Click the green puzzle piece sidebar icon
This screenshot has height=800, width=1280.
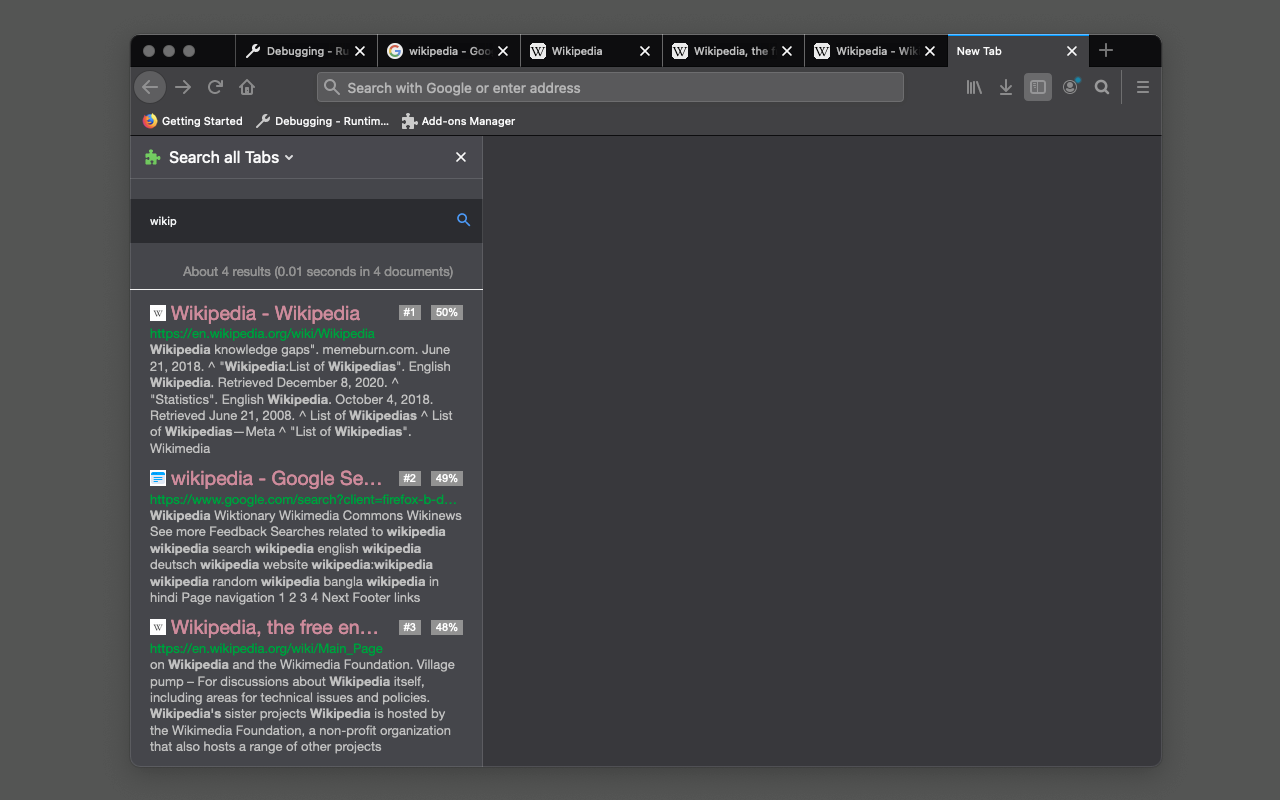tap(152, 157)
